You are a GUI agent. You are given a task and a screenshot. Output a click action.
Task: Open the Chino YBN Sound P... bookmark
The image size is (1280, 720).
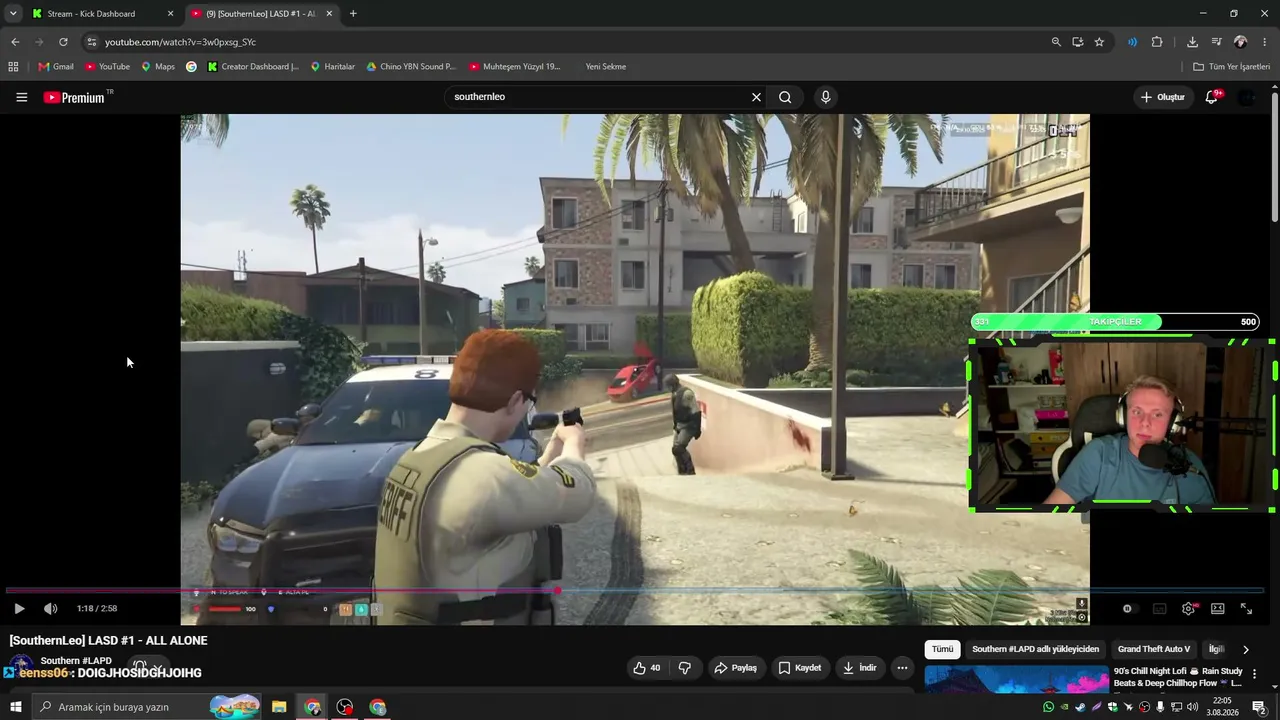(411, 67)
